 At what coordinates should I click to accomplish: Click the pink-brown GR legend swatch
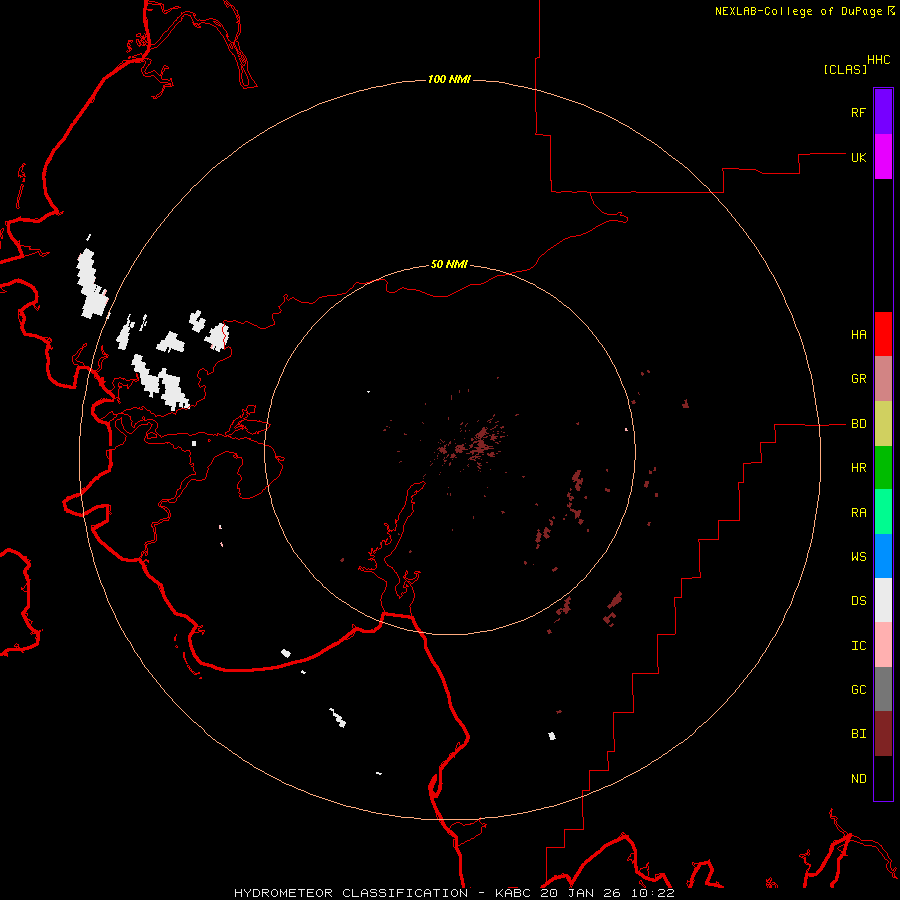pyautogui.click(x=883, y=378)
